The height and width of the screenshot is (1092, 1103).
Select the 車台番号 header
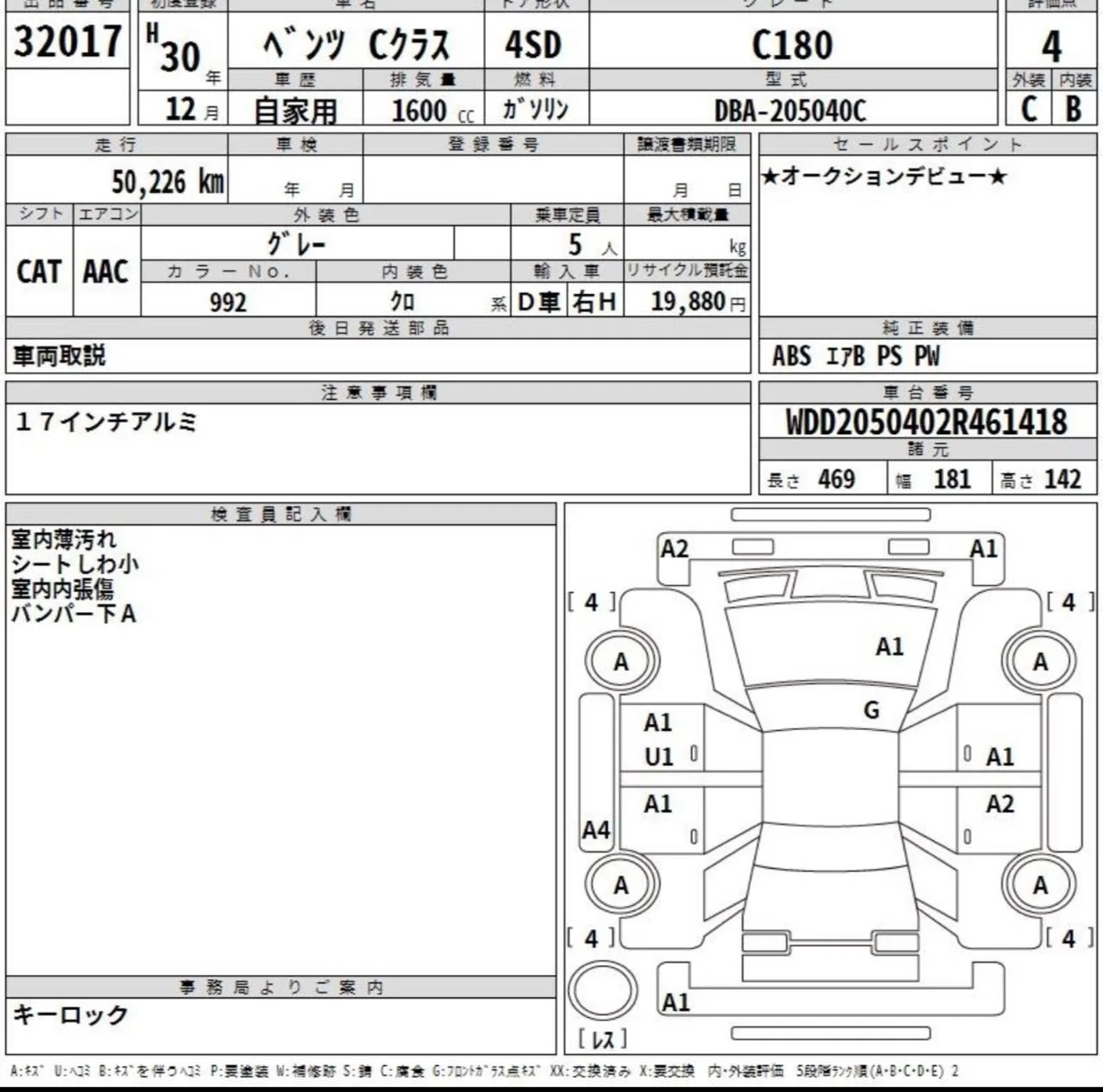[x=928, y=392]
